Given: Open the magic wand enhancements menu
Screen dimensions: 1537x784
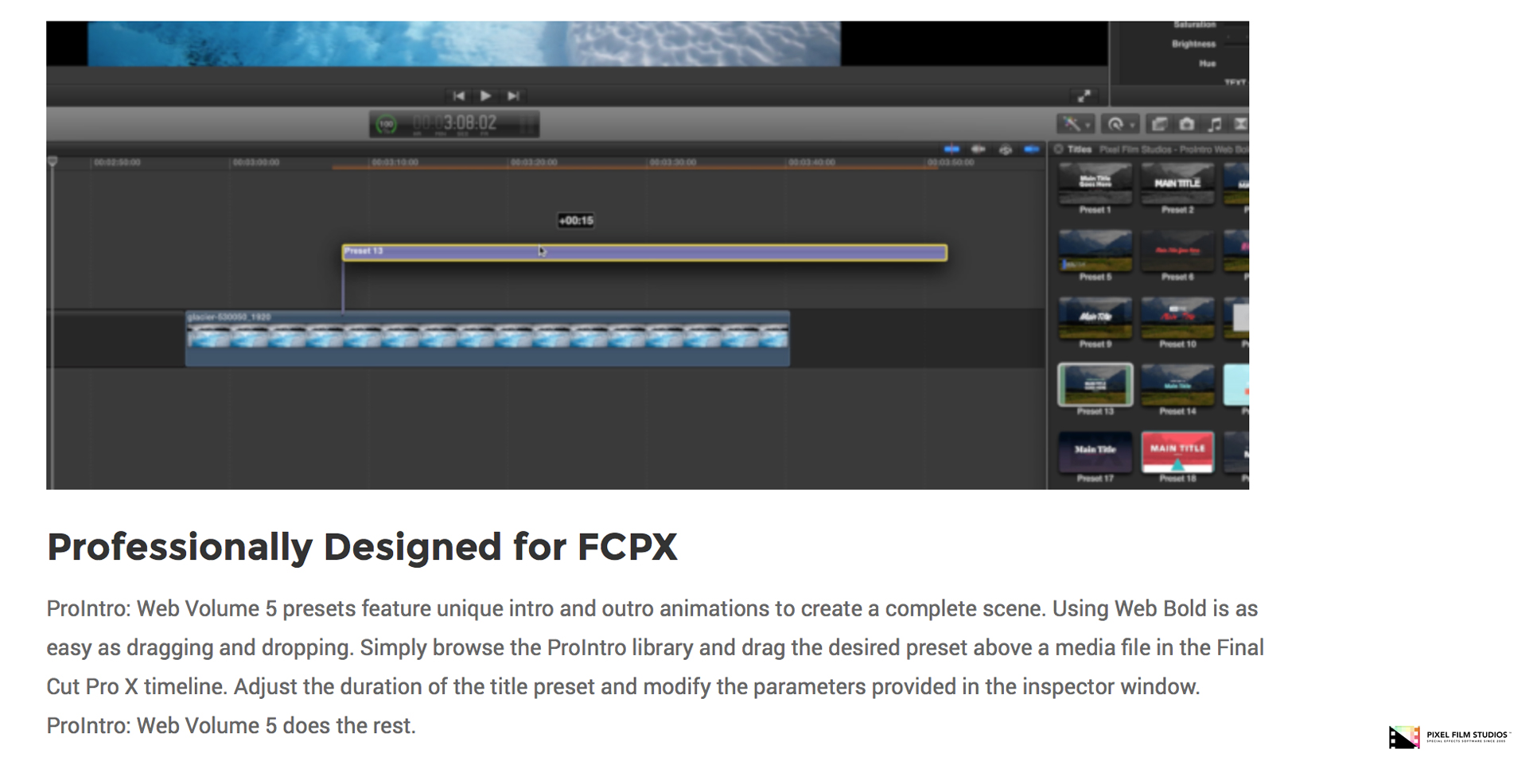Looking at the screenshot, I should pyautogui.click(x=1075, y=124).
